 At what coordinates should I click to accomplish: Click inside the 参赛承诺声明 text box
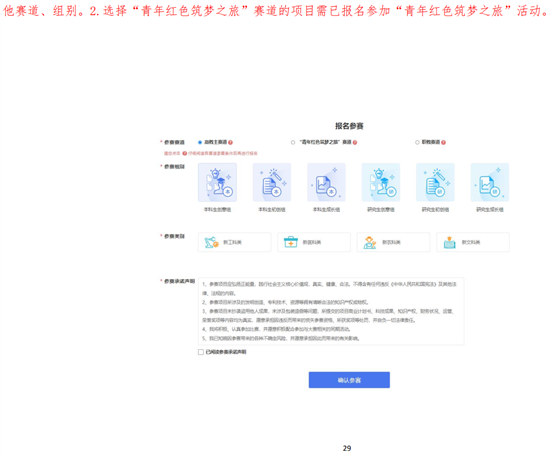click(x=331, y=311)
